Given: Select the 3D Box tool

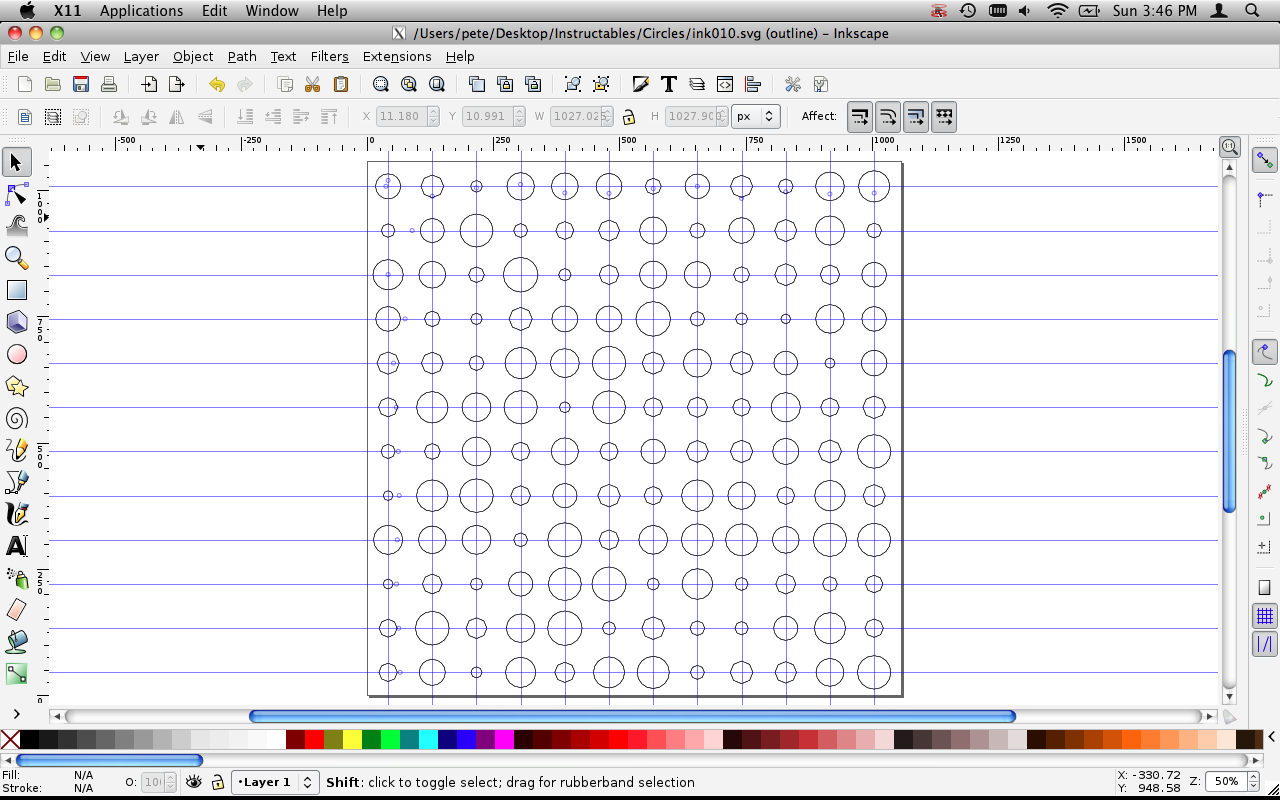Looking at the screenshot, I should [x=17, y=322].
